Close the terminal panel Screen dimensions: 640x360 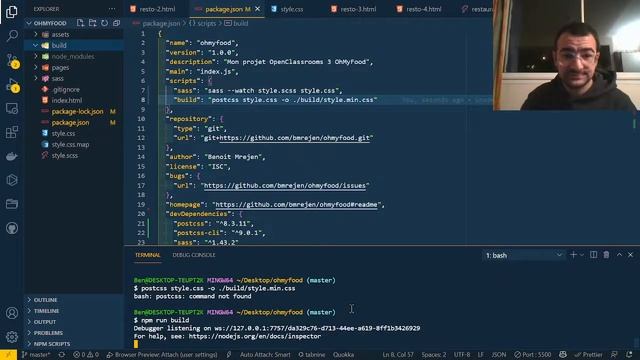(631, 255)
